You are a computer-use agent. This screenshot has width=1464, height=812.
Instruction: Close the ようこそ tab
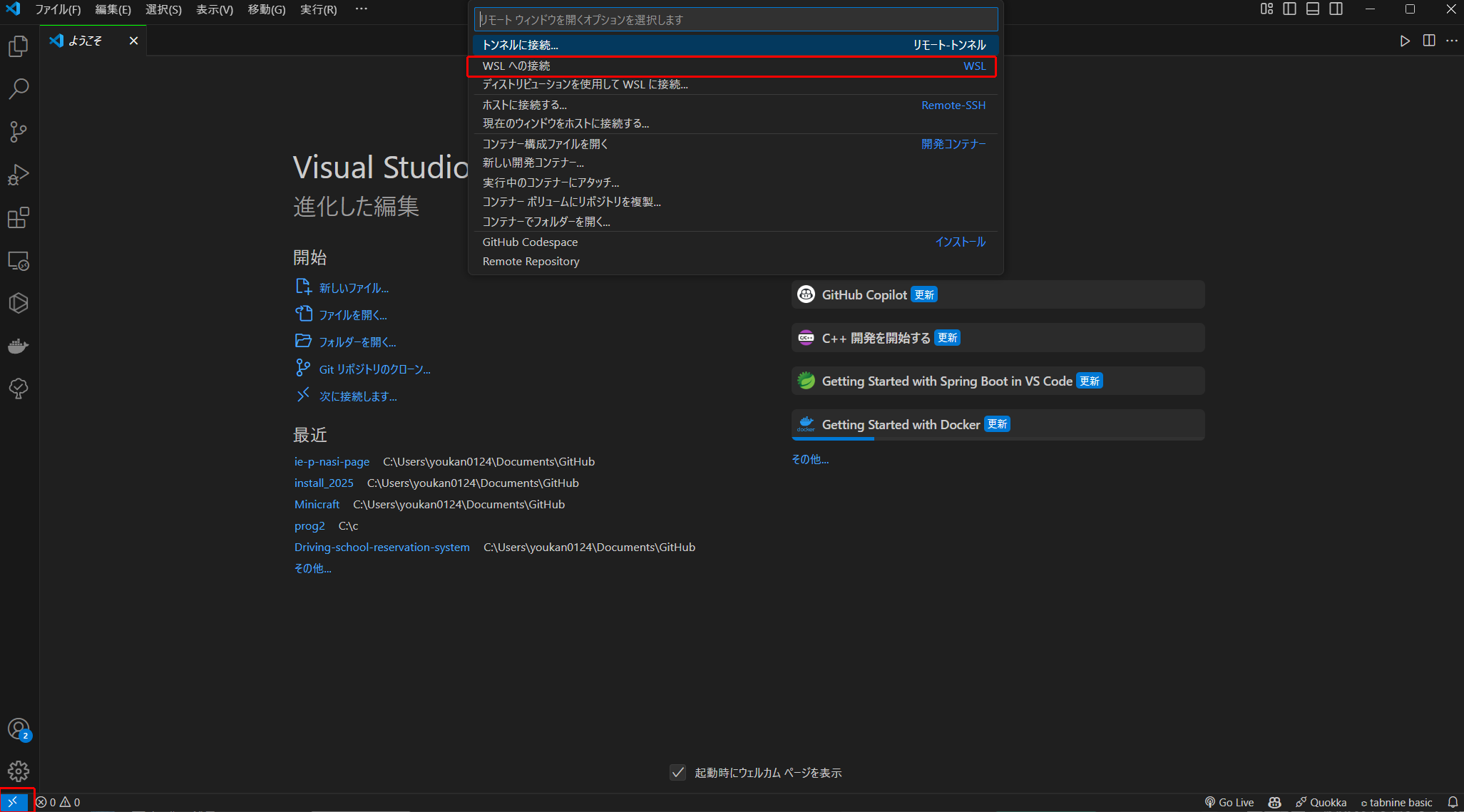[x=133, y=41]
